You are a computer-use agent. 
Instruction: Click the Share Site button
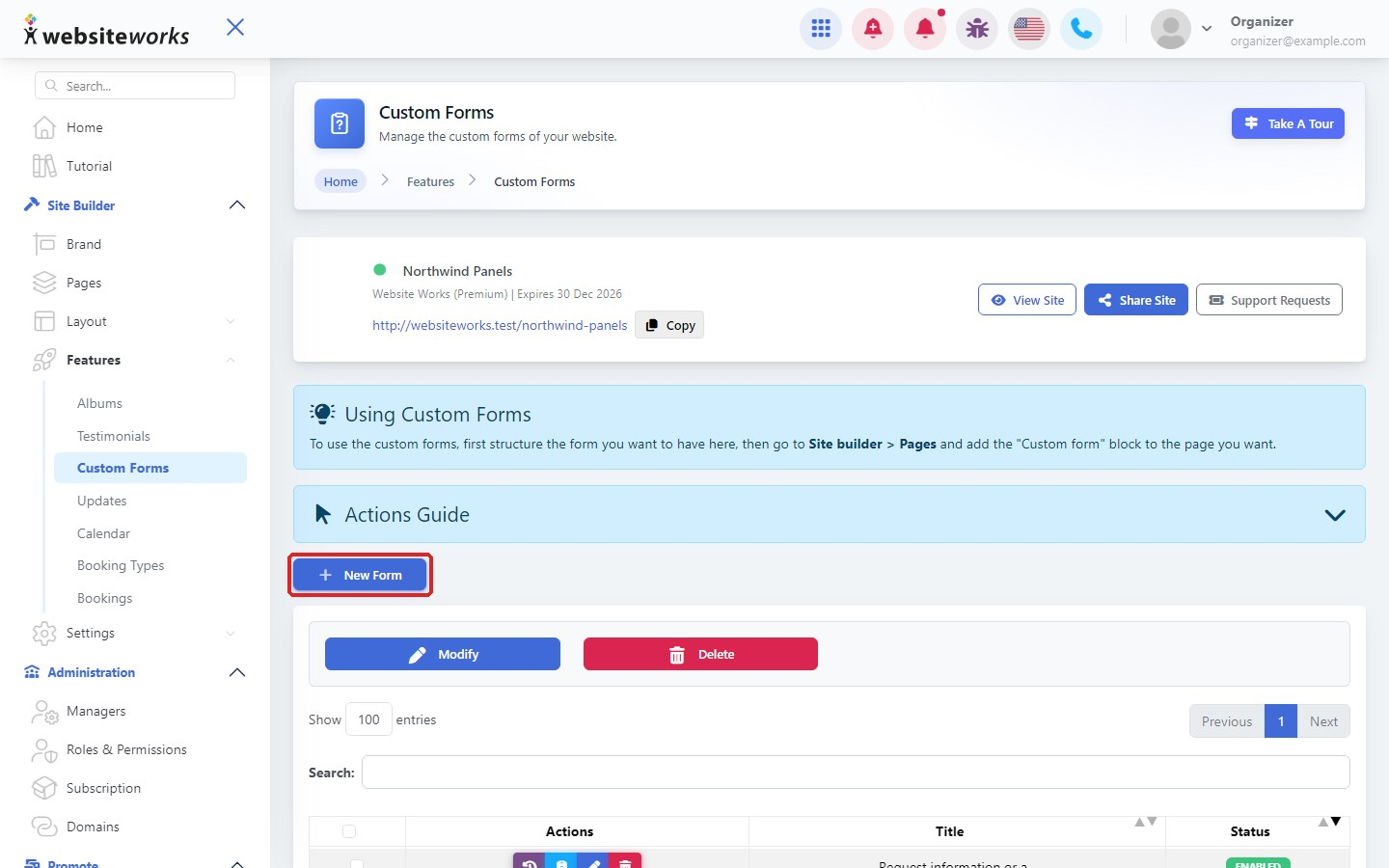point(1136,300)
